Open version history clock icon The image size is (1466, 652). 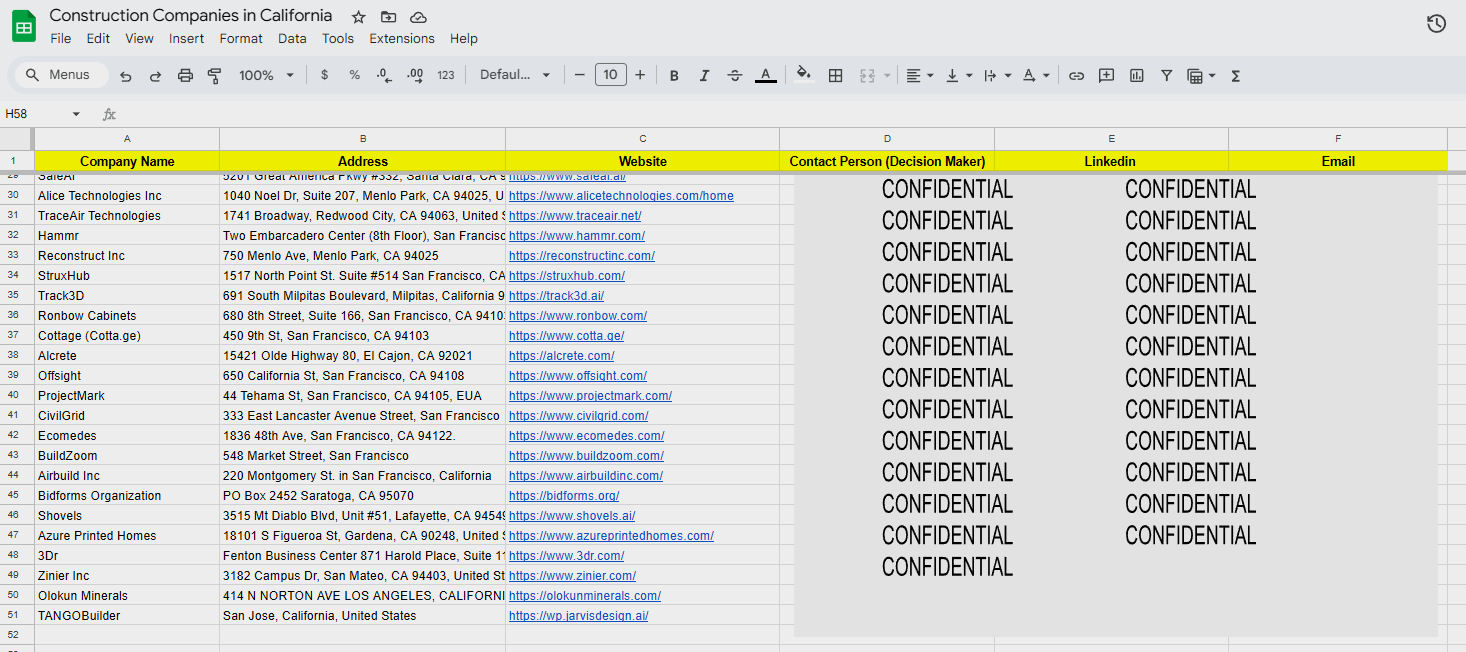pyautogui.click(x=1436, y=24)
